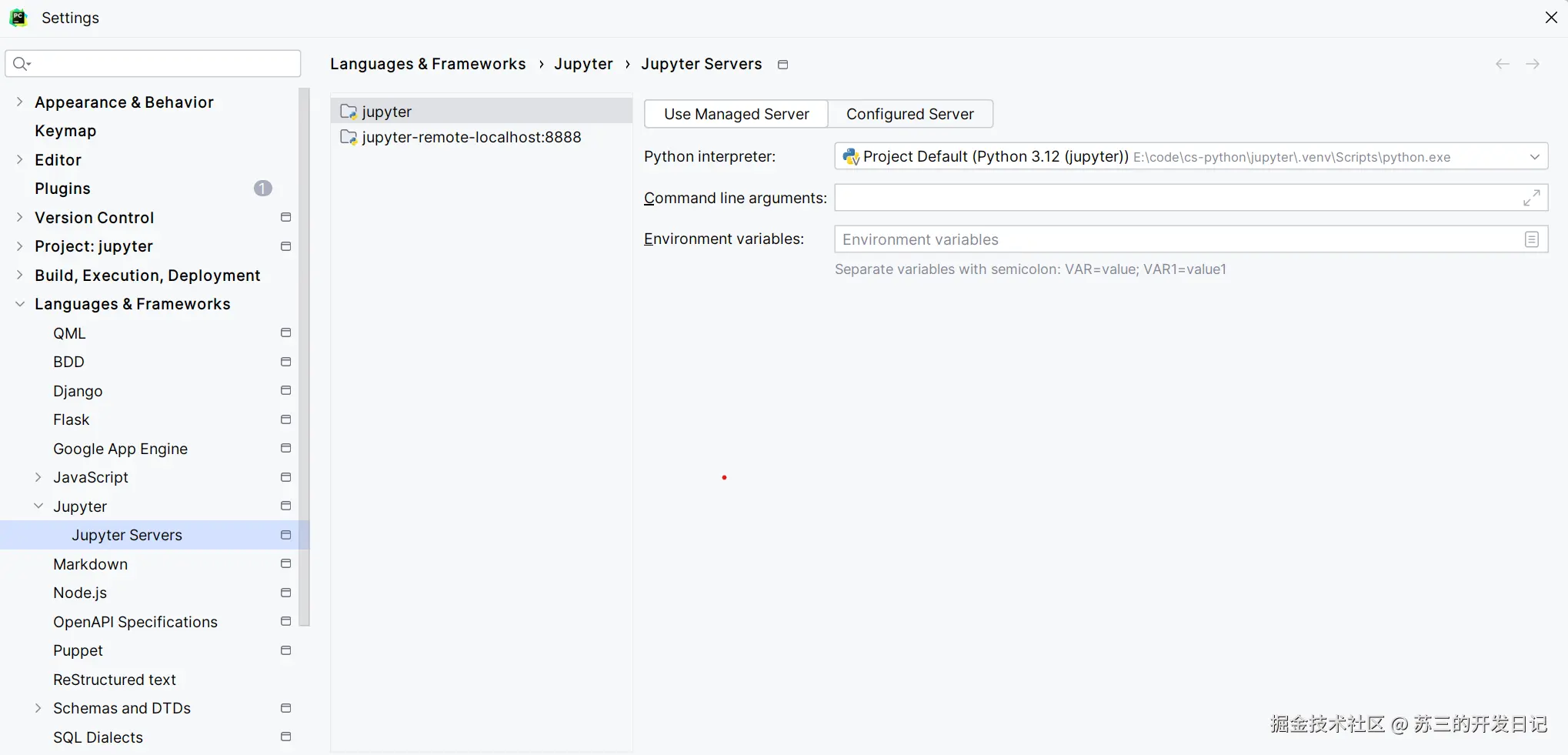This screenshot has height=755, width=1568.
Task: Expand the Project: jupyter section
Action: tap(20, 246)
